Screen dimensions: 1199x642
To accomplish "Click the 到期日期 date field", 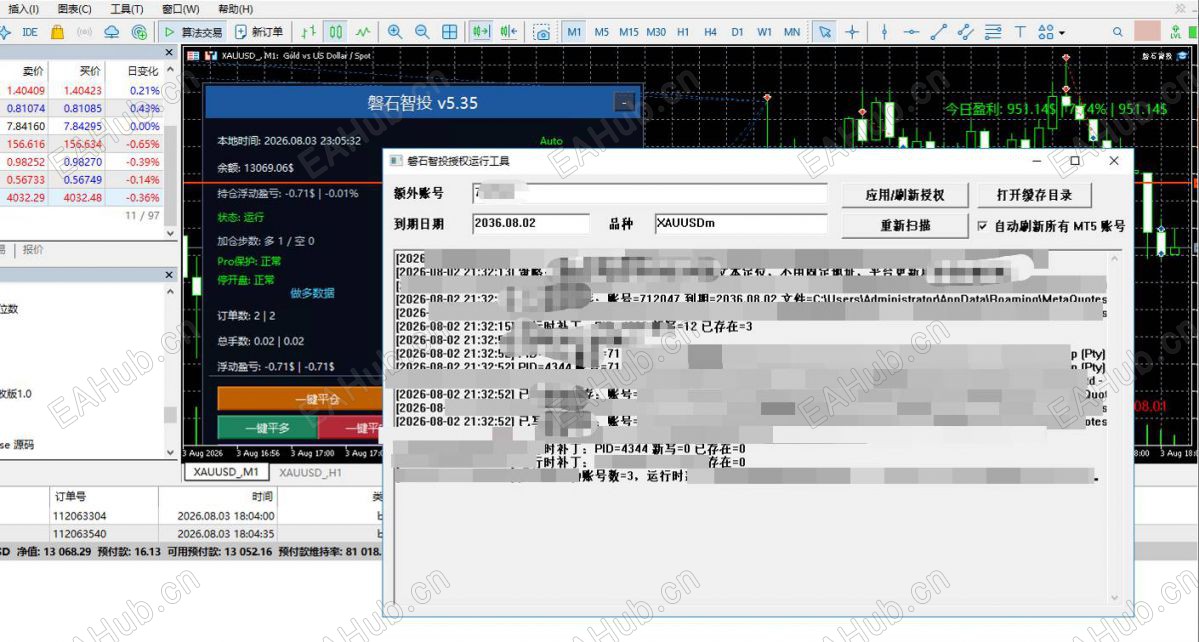I will coord(531,223).
